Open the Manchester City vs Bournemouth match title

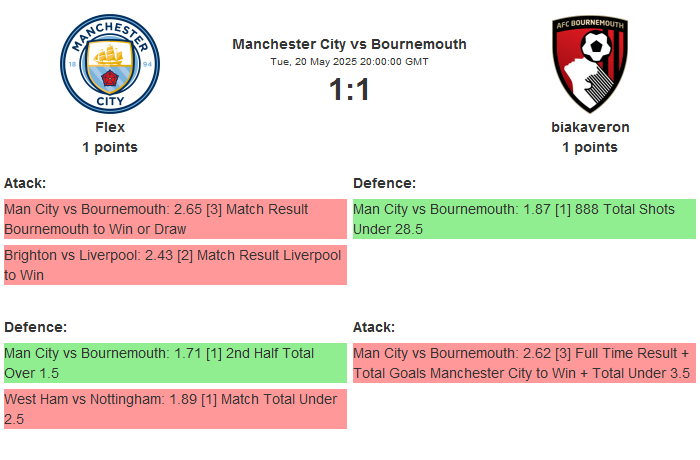coord(349,44)
